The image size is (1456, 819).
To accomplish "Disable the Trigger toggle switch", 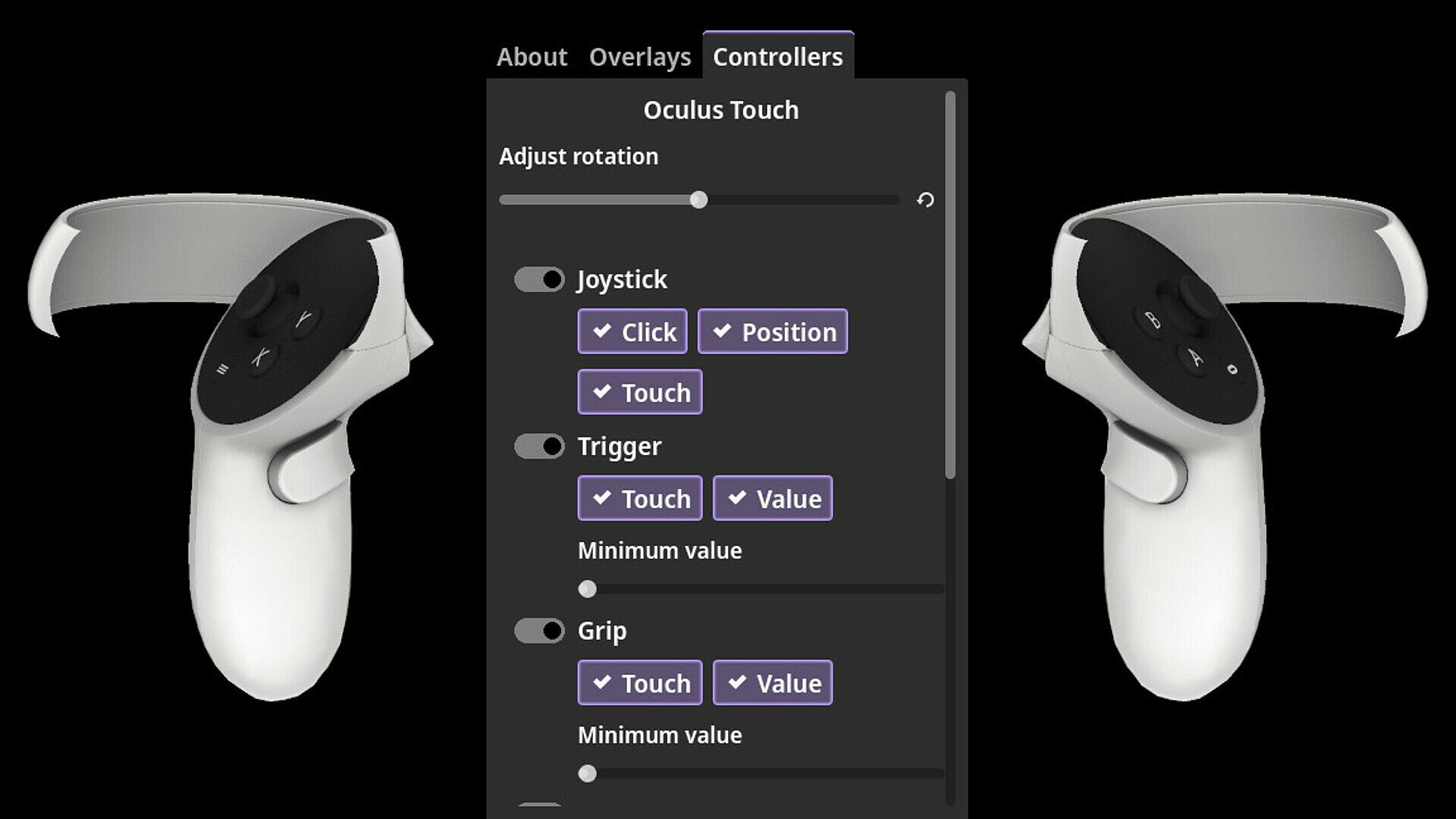I will pos(539,447).
